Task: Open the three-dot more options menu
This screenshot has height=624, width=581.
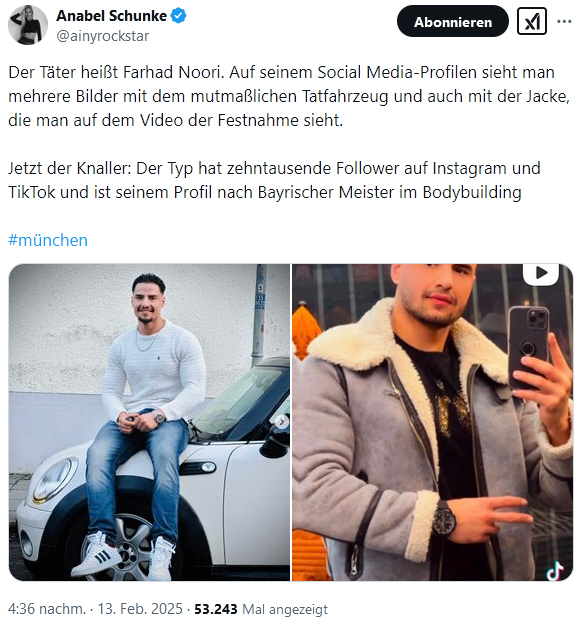Action: click(x=564, y=21)
